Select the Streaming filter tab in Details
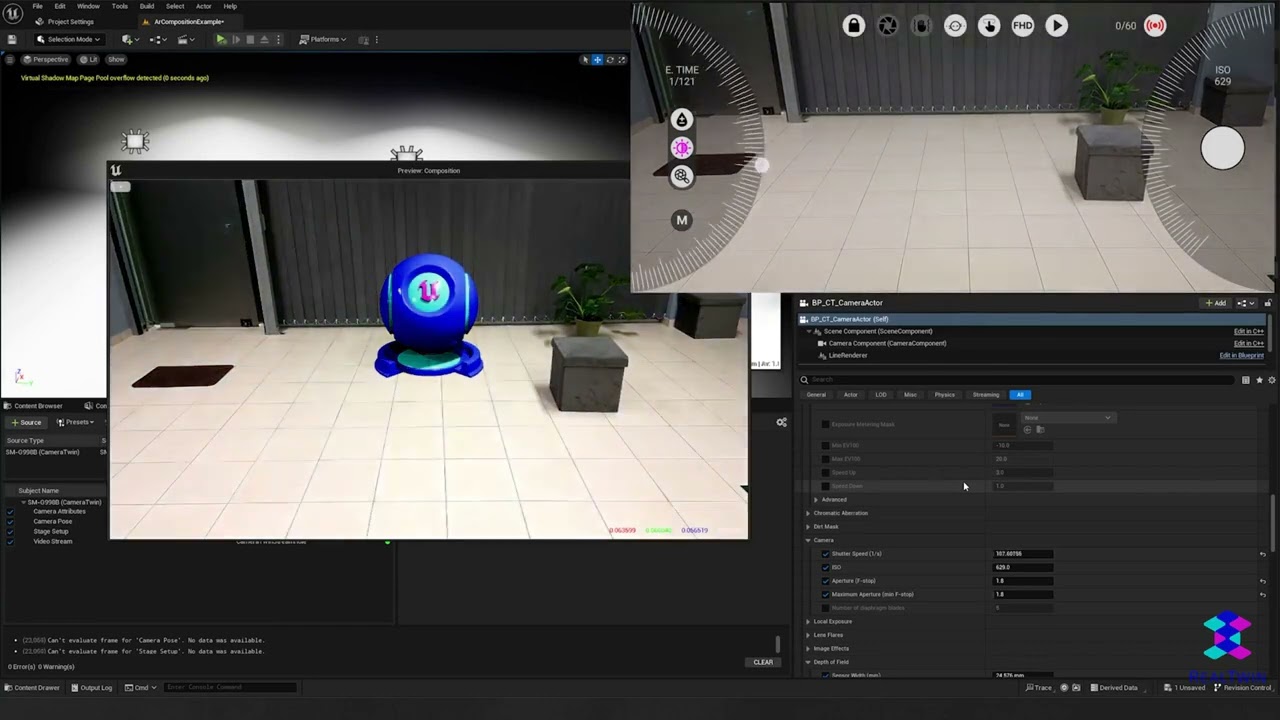The width and height of the screenshot is (1280, 720). [x=985, y=394]
